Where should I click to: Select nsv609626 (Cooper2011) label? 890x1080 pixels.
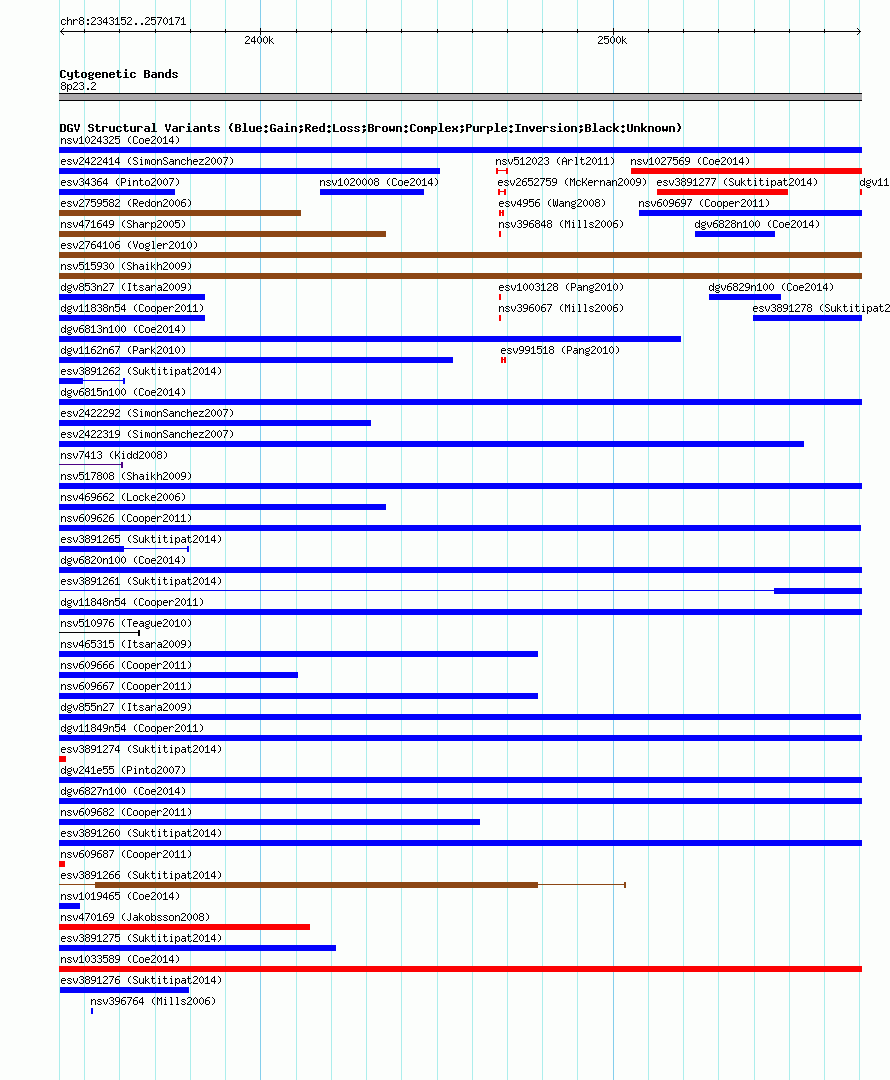tap(126, 519)
